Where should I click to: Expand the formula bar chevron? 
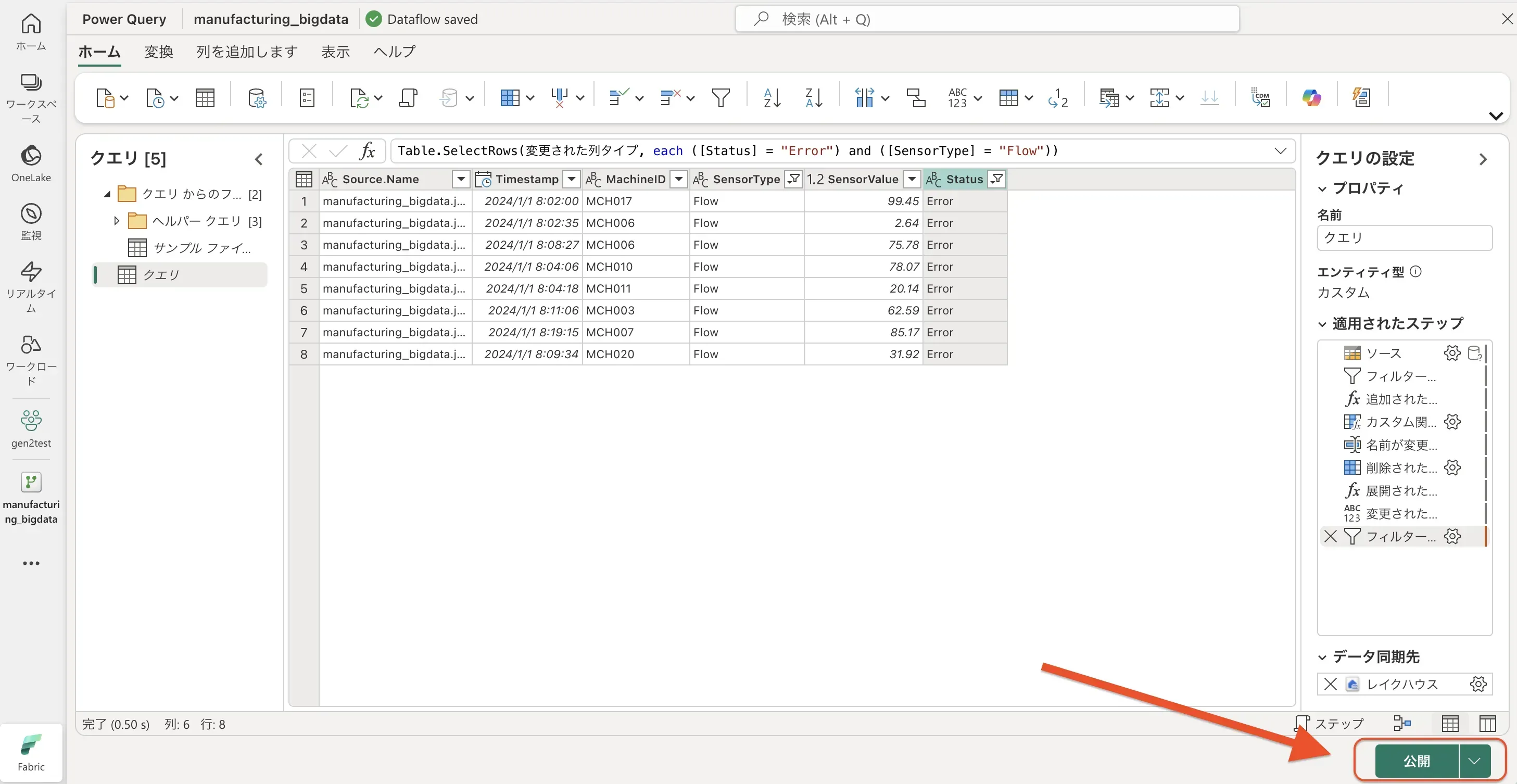tap(1280, 151)
